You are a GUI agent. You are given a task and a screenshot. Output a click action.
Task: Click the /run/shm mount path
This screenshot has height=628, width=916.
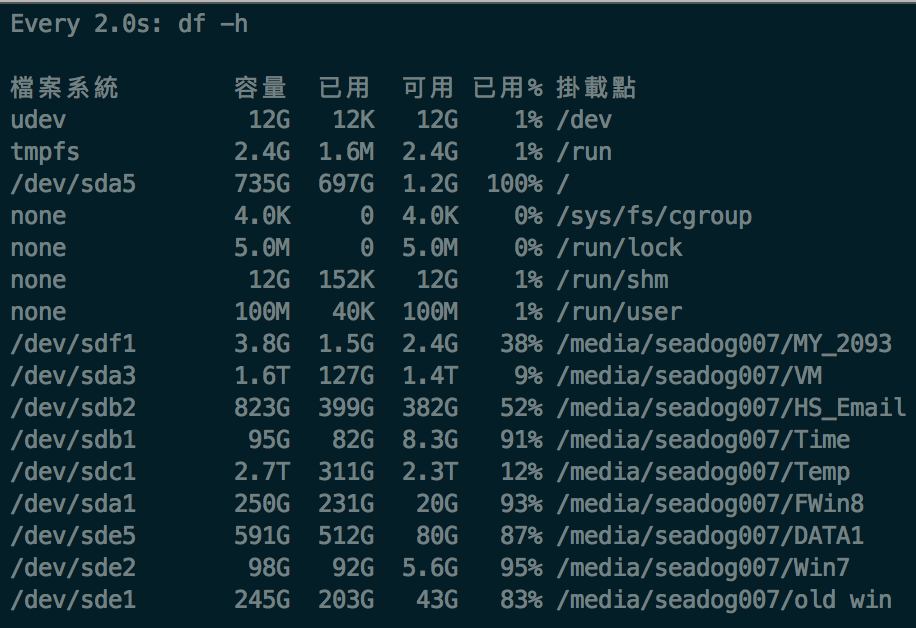612,280
